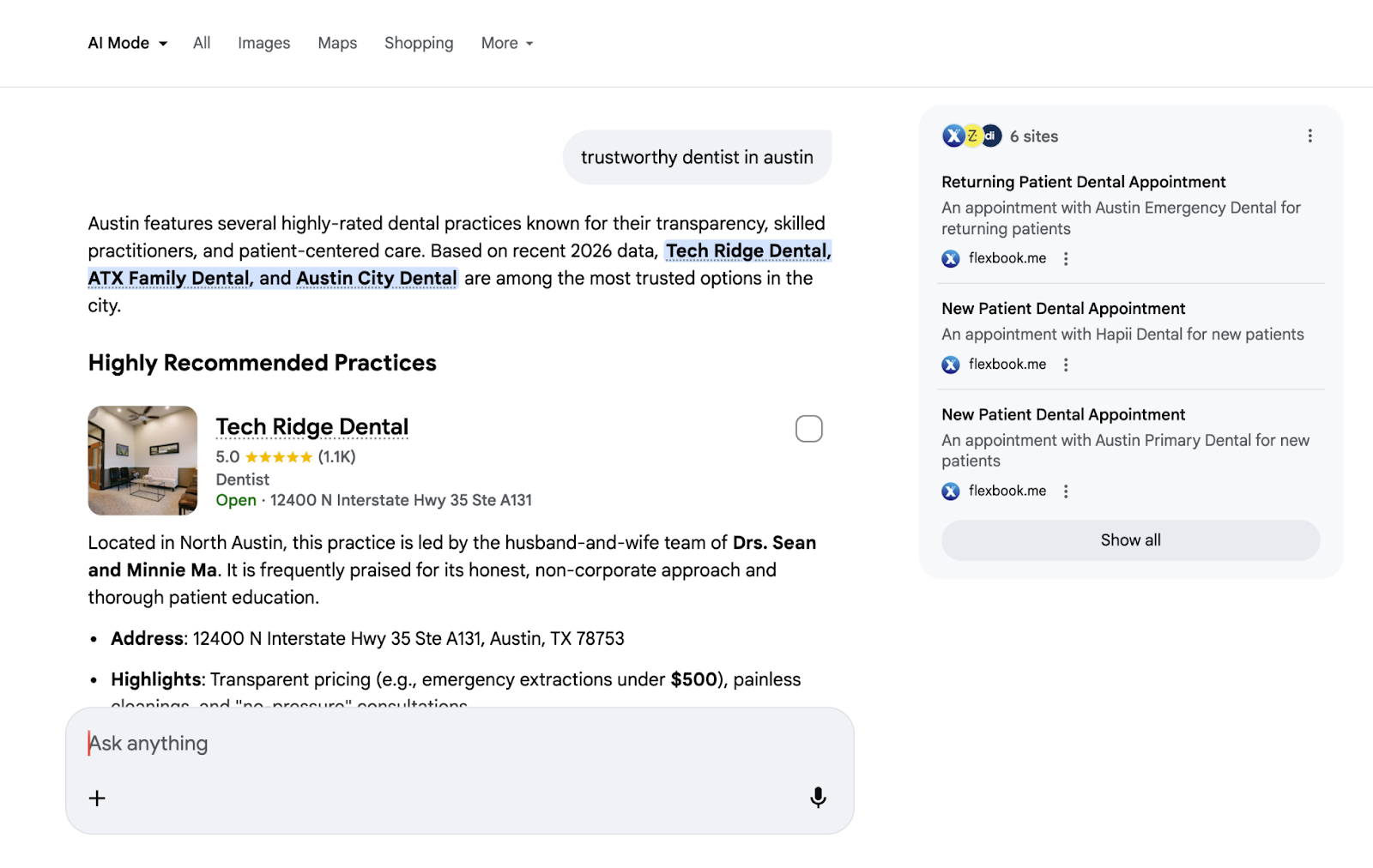Click the 6 sites source icons cluster
This screenshot has width=1373, height=868.
point(971,136)
